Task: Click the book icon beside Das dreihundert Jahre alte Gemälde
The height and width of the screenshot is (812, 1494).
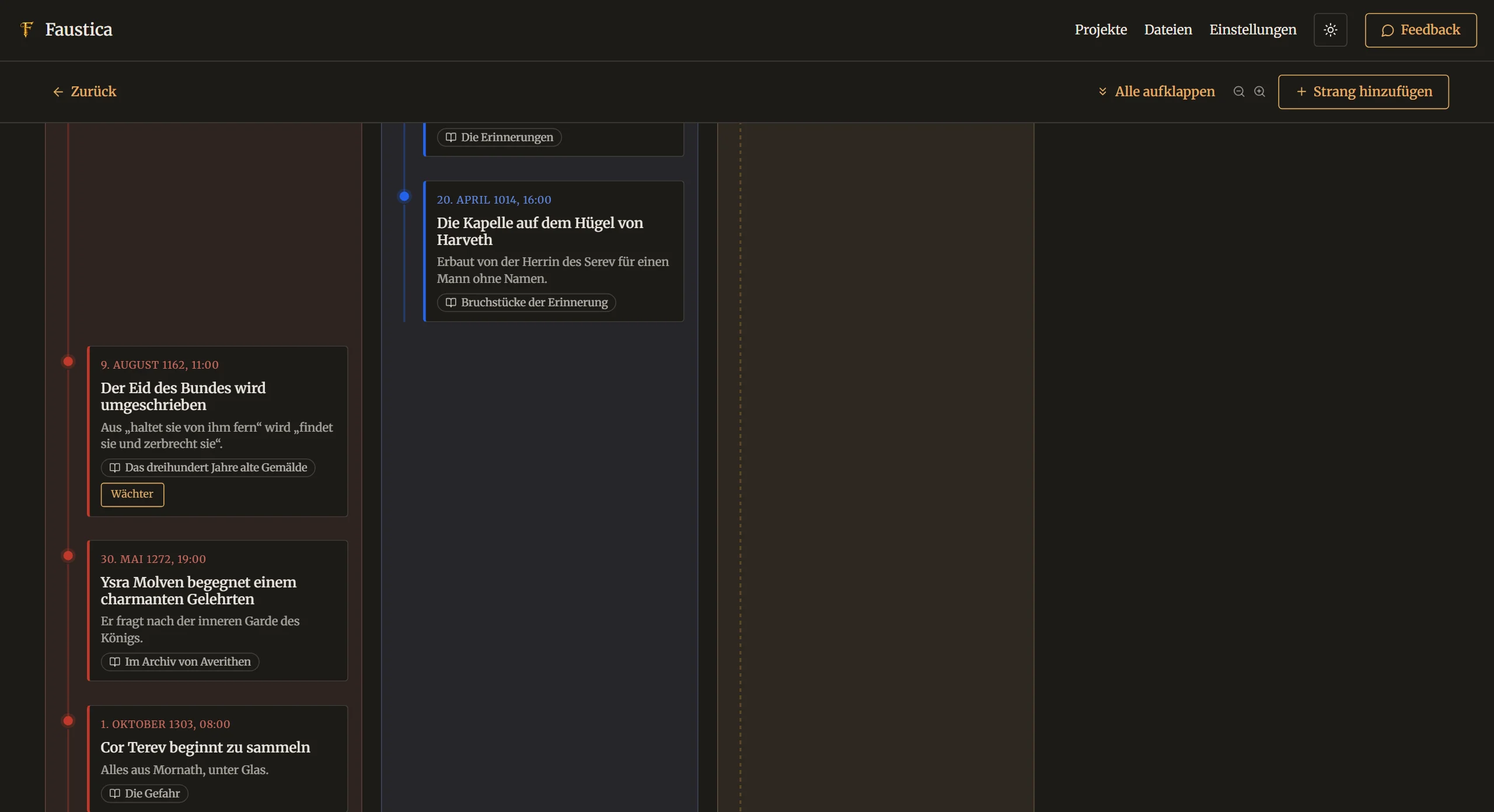Action: click(x=115, y=467)
